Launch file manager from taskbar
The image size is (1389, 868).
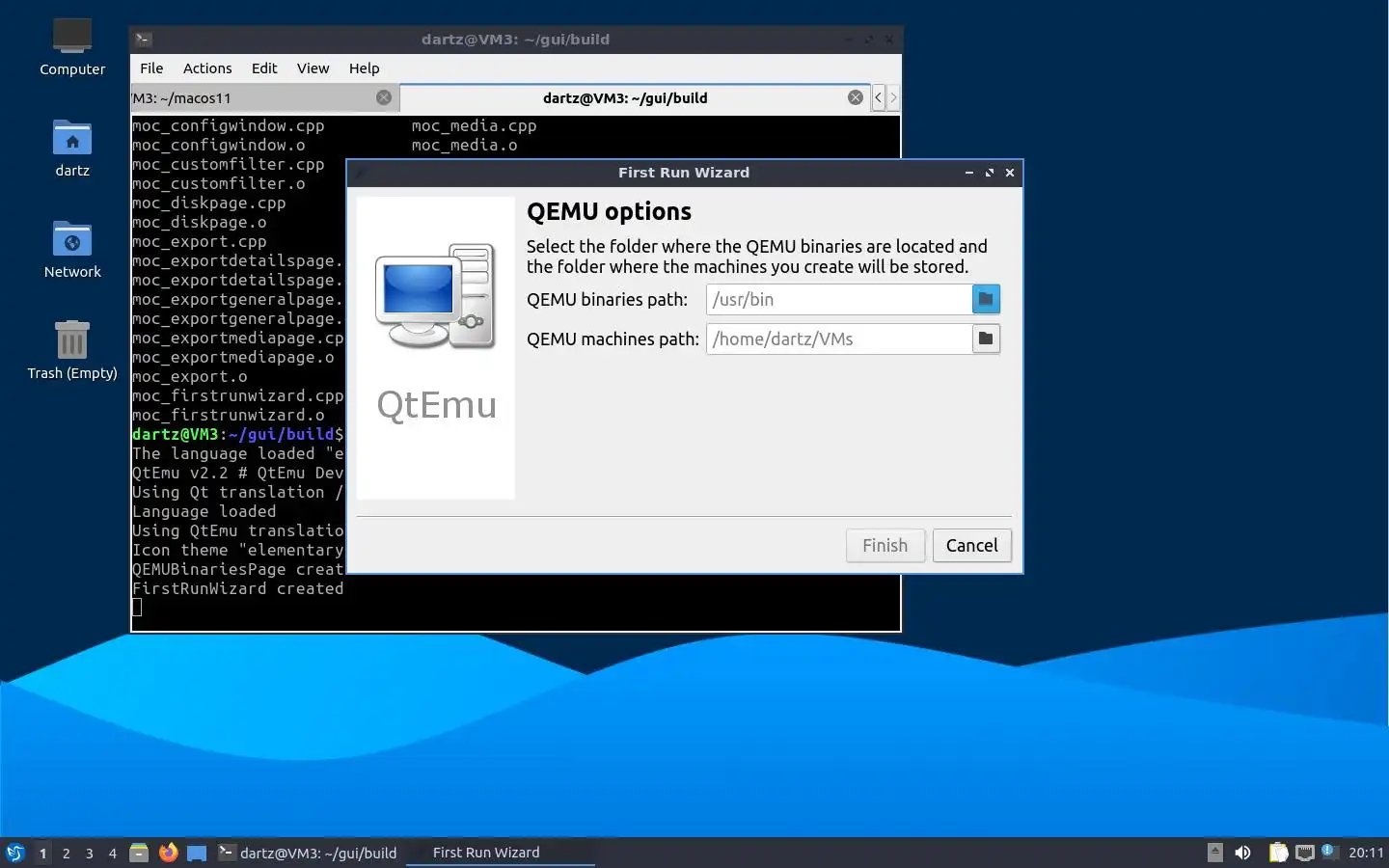(x=139, y=853)
